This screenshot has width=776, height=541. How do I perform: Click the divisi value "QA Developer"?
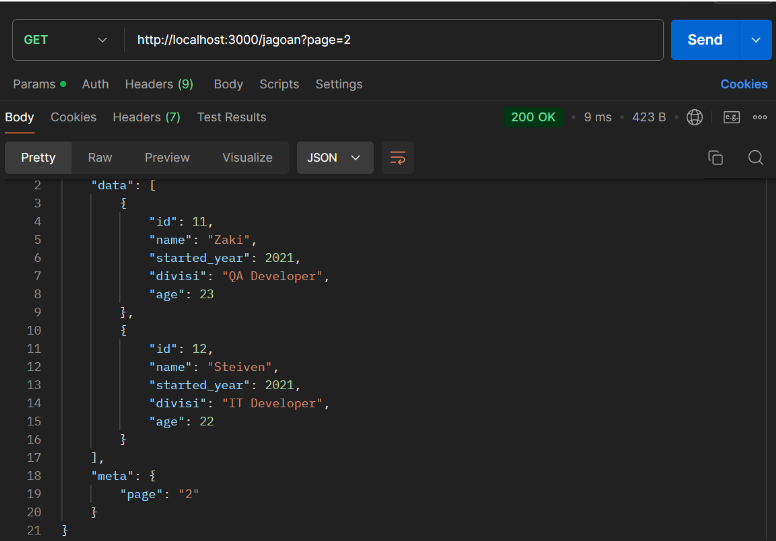[x=272, y=276]
